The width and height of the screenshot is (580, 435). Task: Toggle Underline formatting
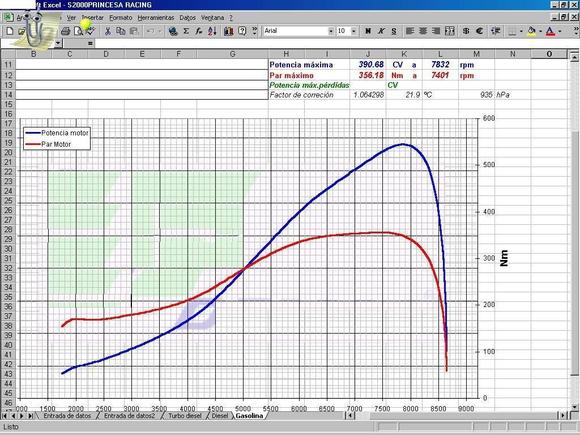coord(394,31)
